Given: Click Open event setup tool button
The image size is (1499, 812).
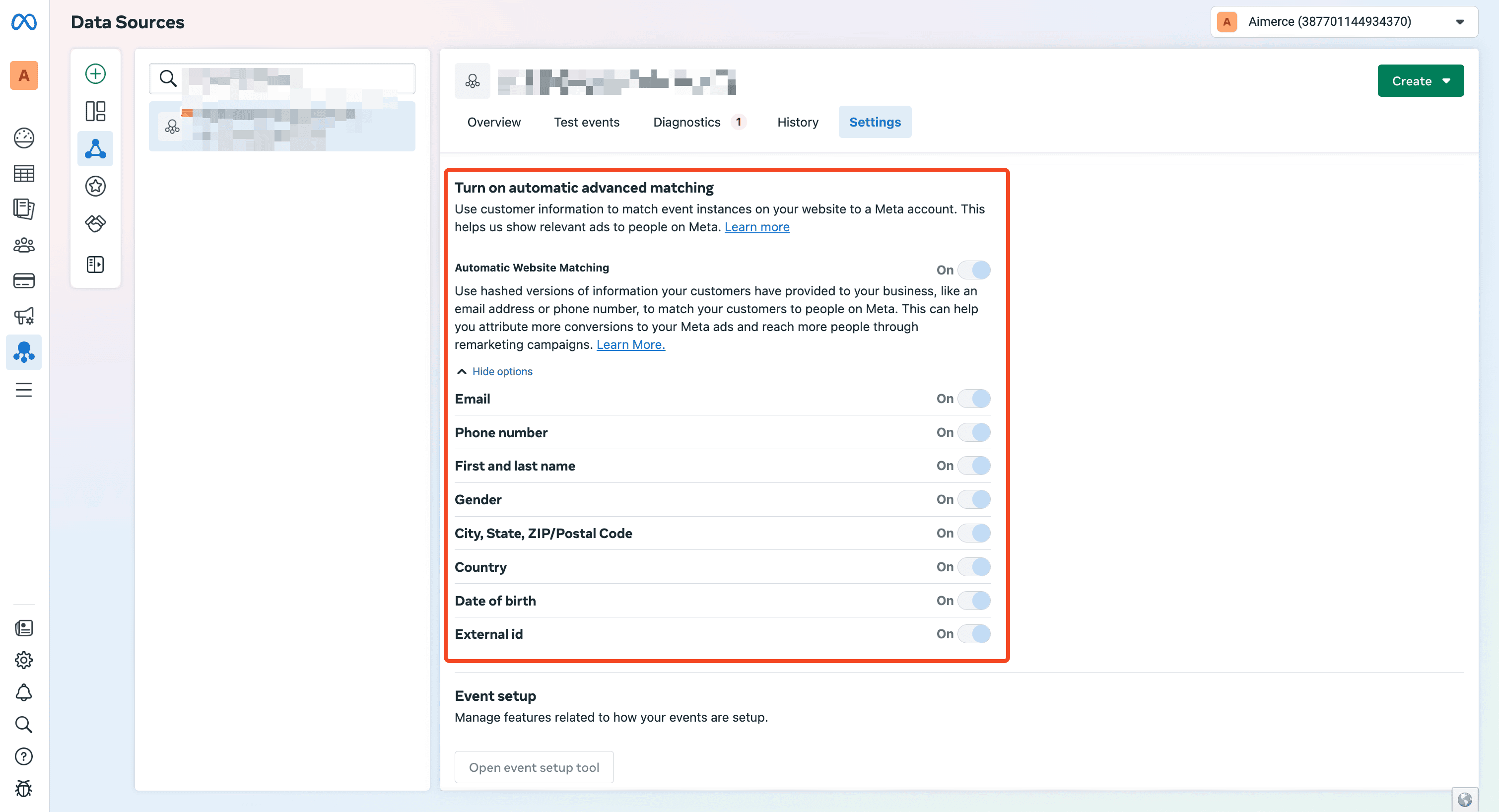Looking at the screenshot, I should tap(534, 767).
